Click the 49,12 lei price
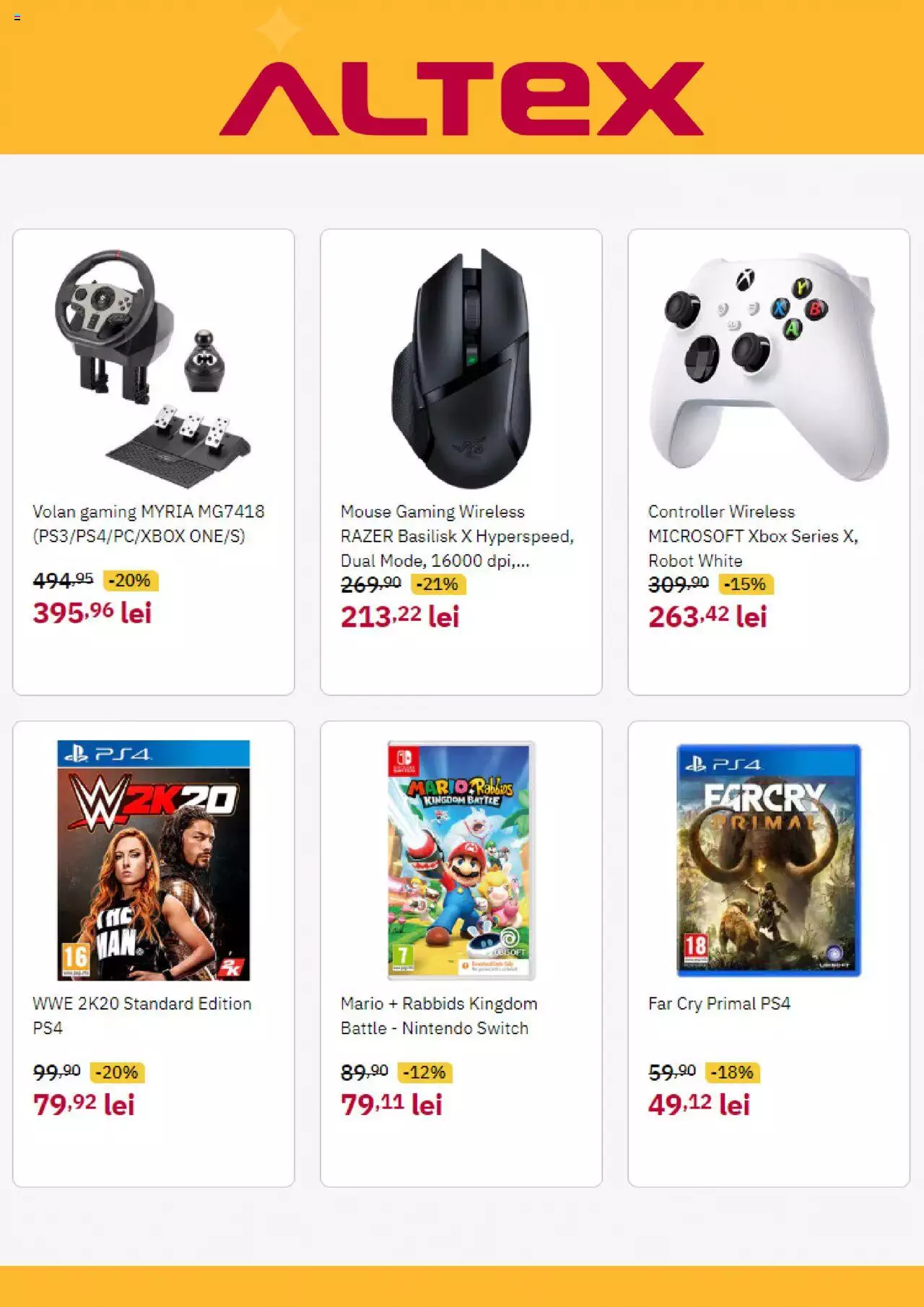924x1307 pixels. [699, 1105]
